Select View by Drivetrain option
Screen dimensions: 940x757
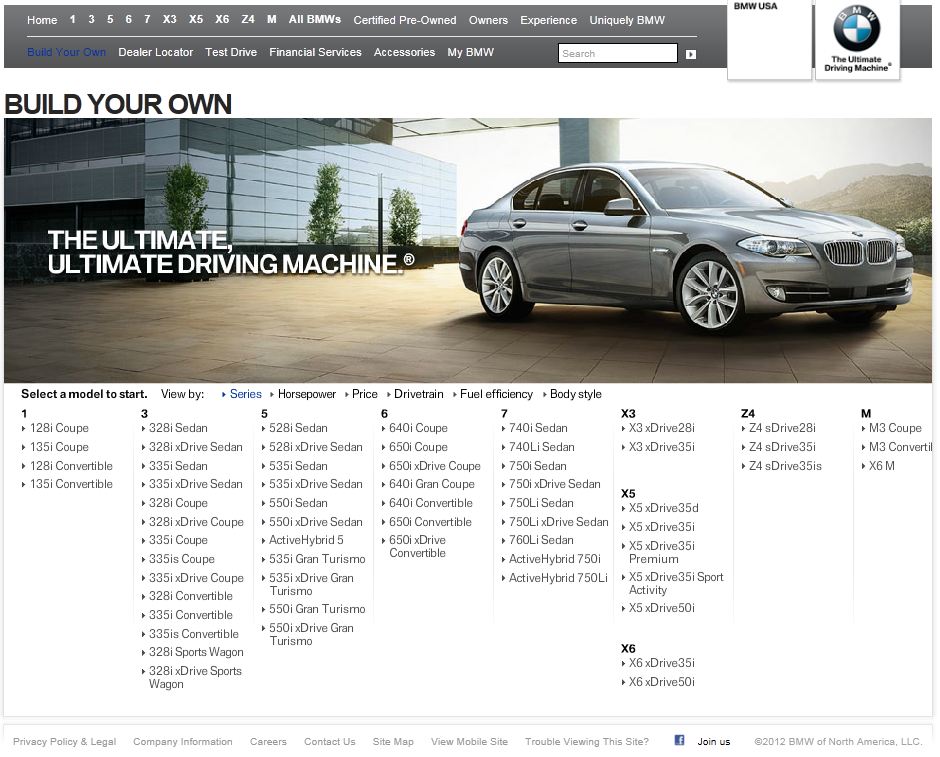coord(419,394)
